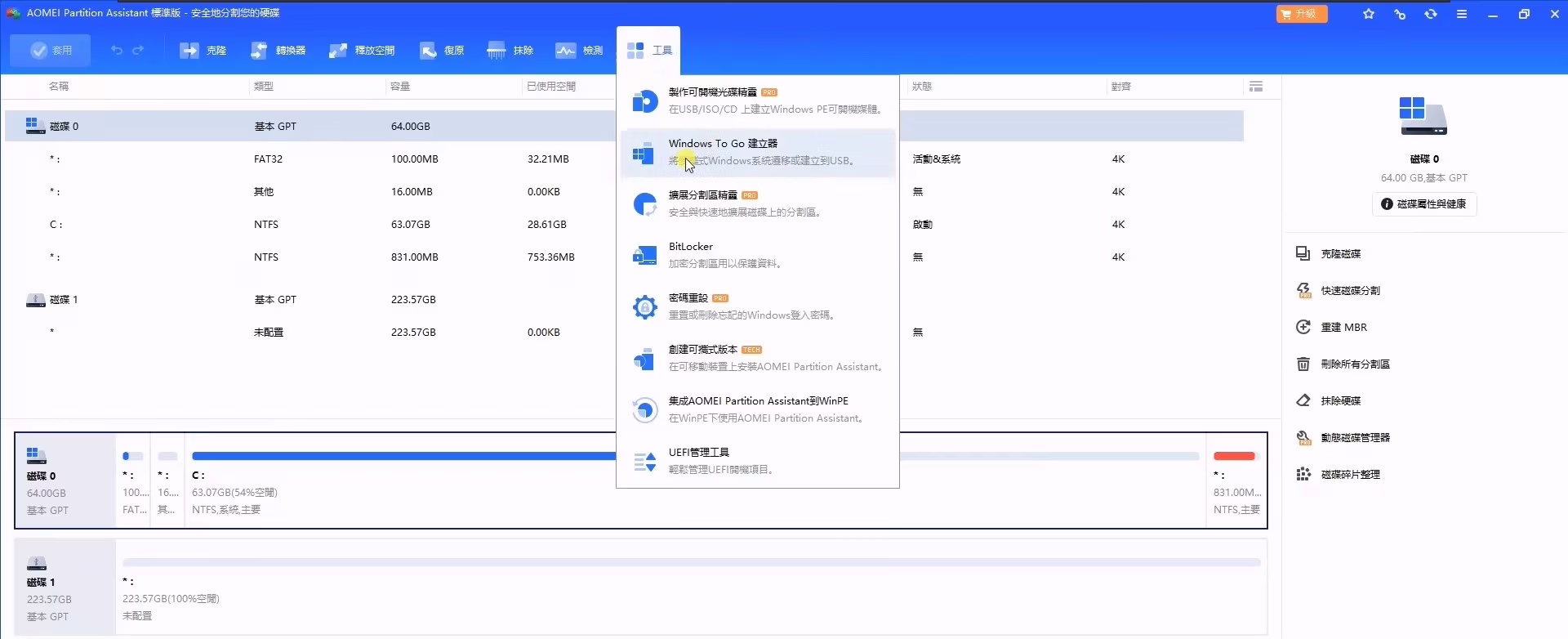Select the 磁碟 0 row in table
This screenshot has height=639, width=1568.
pyautogui.click(x=624, y=126)
